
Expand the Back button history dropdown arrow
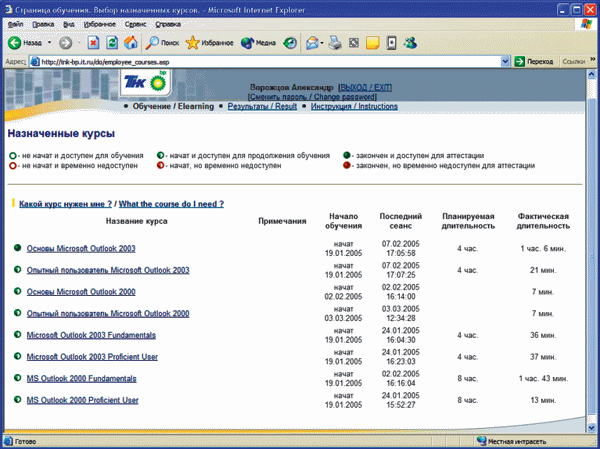(x=50, y=43)
